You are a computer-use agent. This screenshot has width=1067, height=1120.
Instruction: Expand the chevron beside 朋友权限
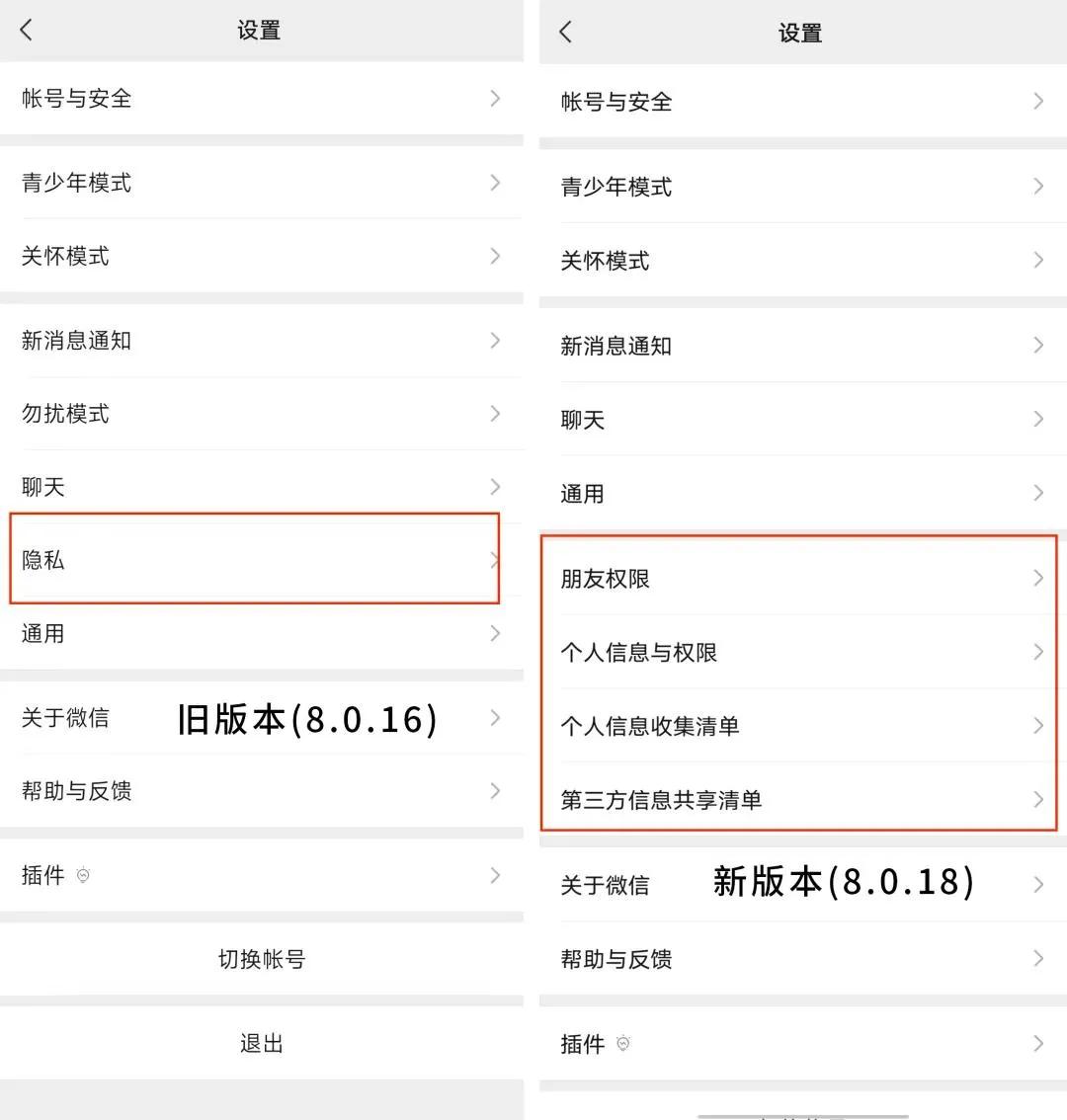coord(1037,578)
